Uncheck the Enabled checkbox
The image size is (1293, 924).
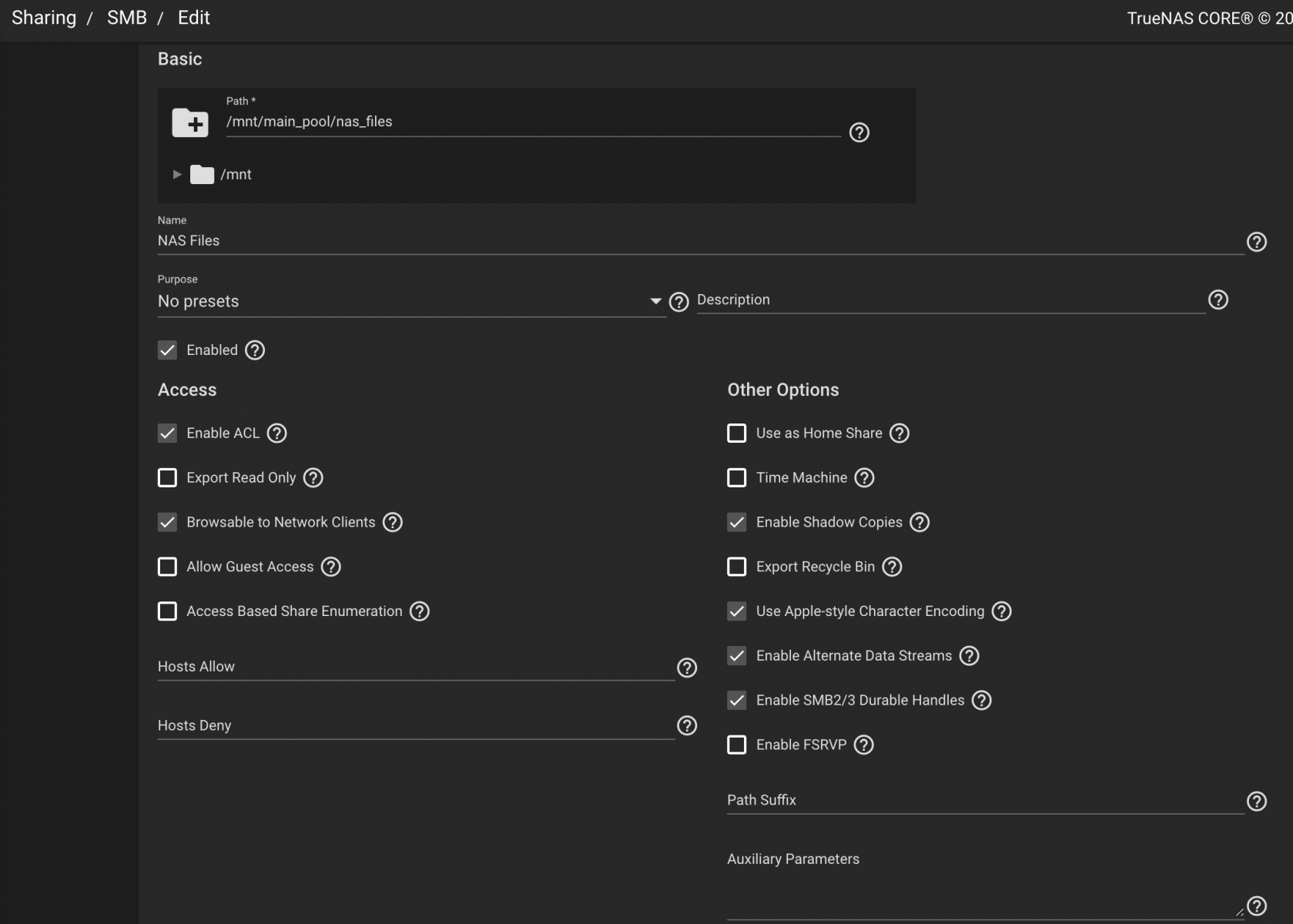pyautogui.click(x=167, y=350)
